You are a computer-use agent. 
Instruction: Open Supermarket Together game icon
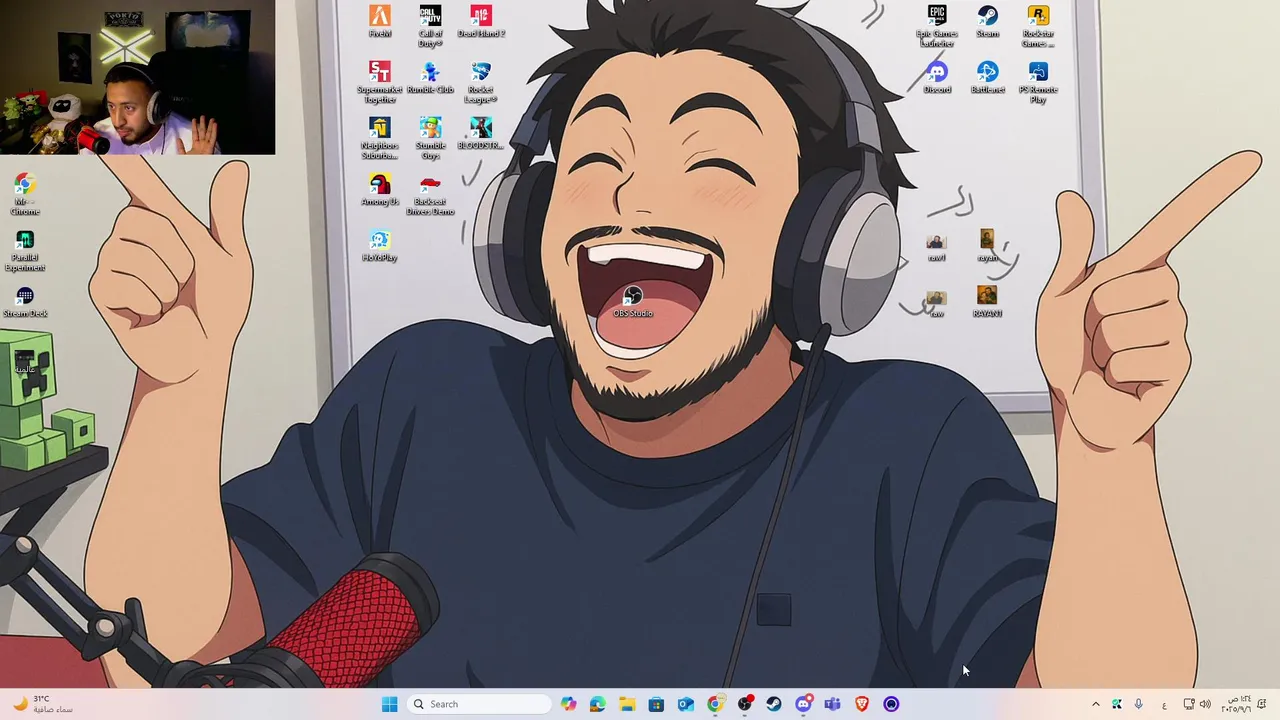(380, 82)
